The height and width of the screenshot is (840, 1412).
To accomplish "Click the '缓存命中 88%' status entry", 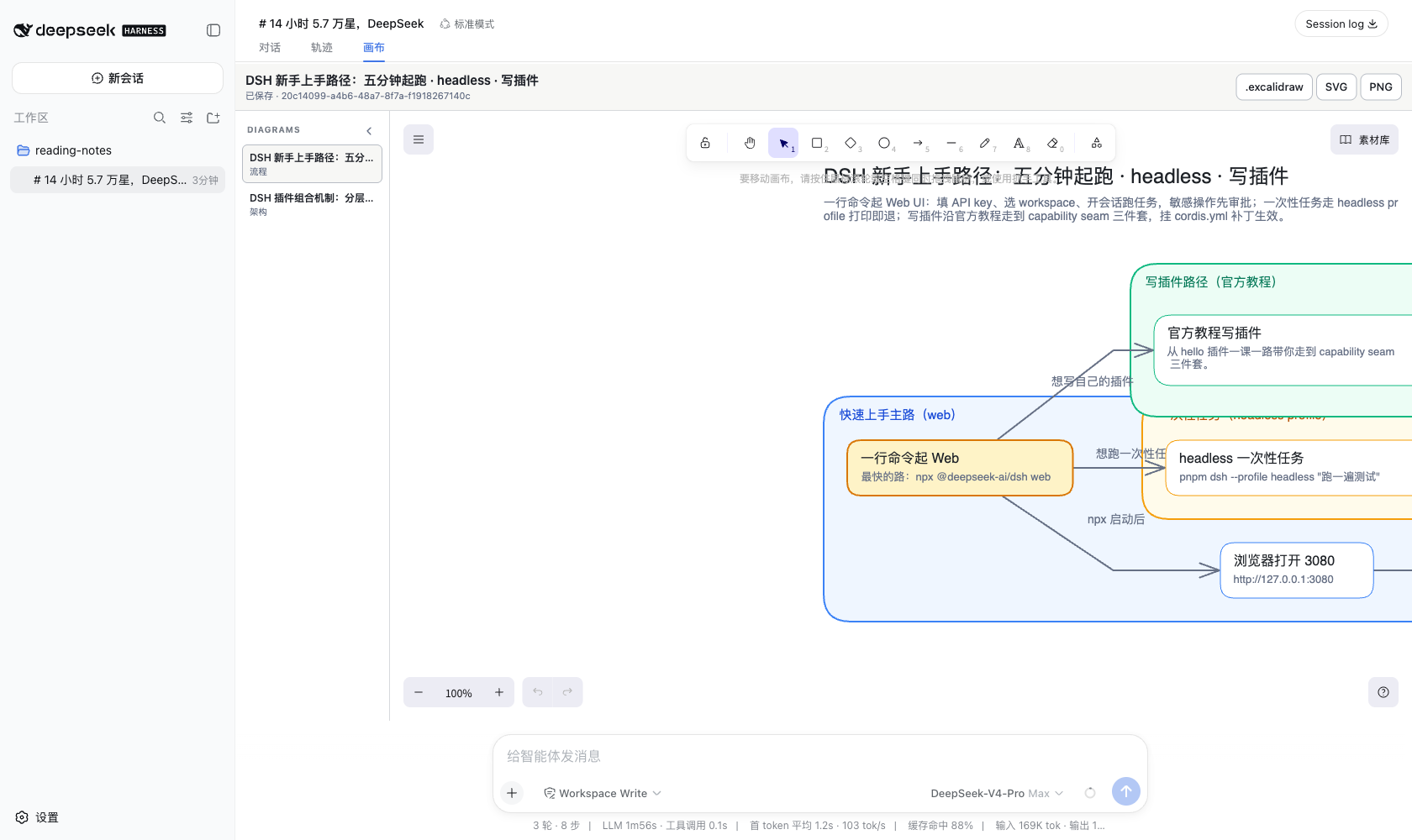I will point(940,826).
